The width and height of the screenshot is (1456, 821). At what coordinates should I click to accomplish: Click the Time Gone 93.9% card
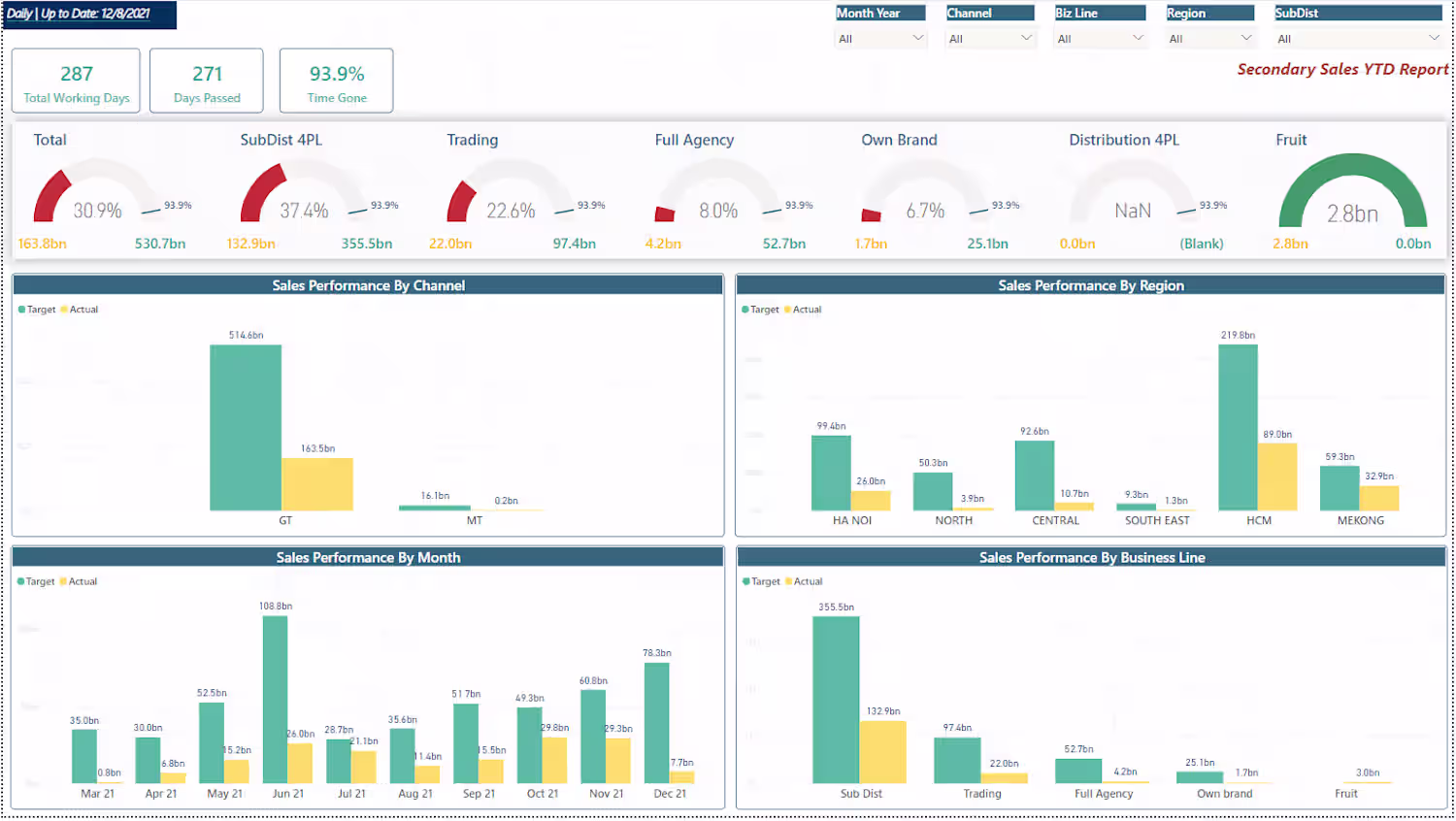tap(337, 82)
